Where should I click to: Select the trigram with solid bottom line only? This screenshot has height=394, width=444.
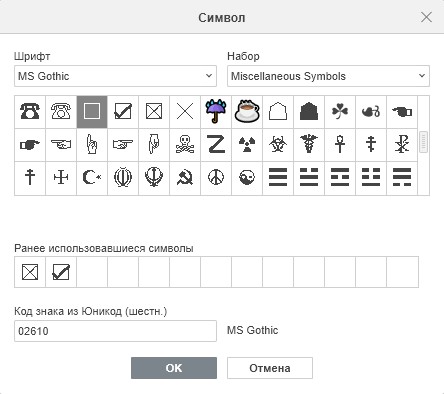click(x=371, y=178)
